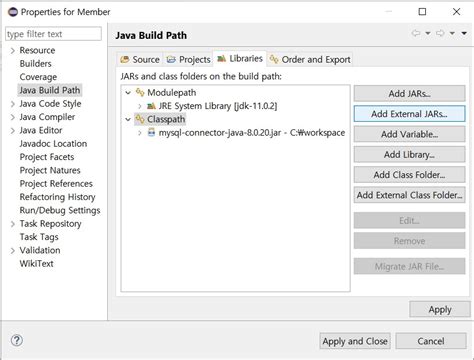Click the mysql-connector jar file icon
This screenshot has height=360, width=474.
[151, 133]
